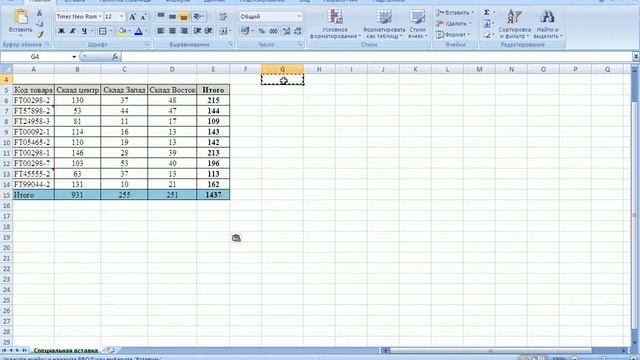This screenshot has width=640, height=360.
Task: Click the text orientation icon
Action: pyautogui.click(x=198, y=17)
